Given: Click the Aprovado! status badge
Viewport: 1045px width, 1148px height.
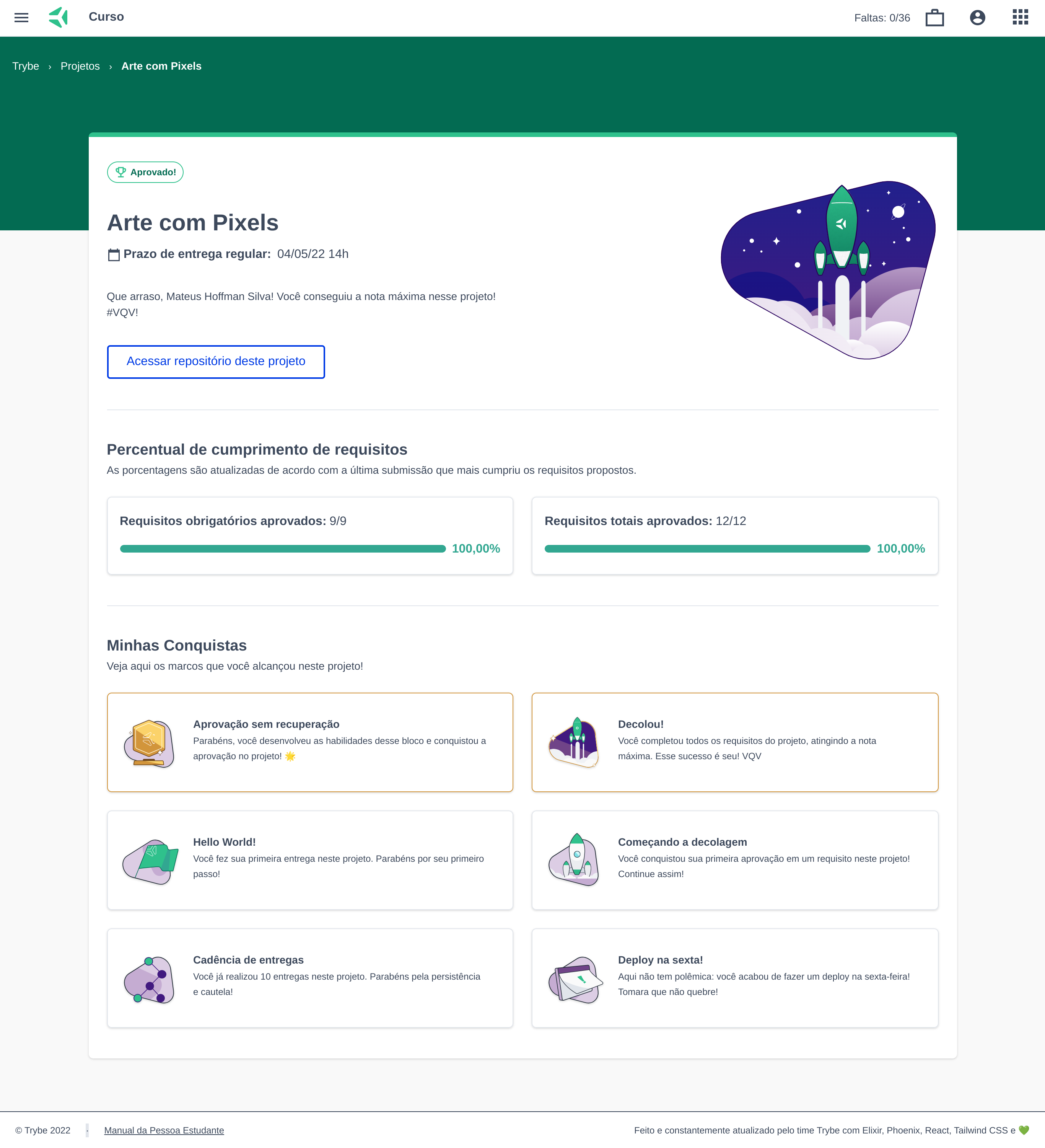Looking at the screenshot, I should point(145,172).
